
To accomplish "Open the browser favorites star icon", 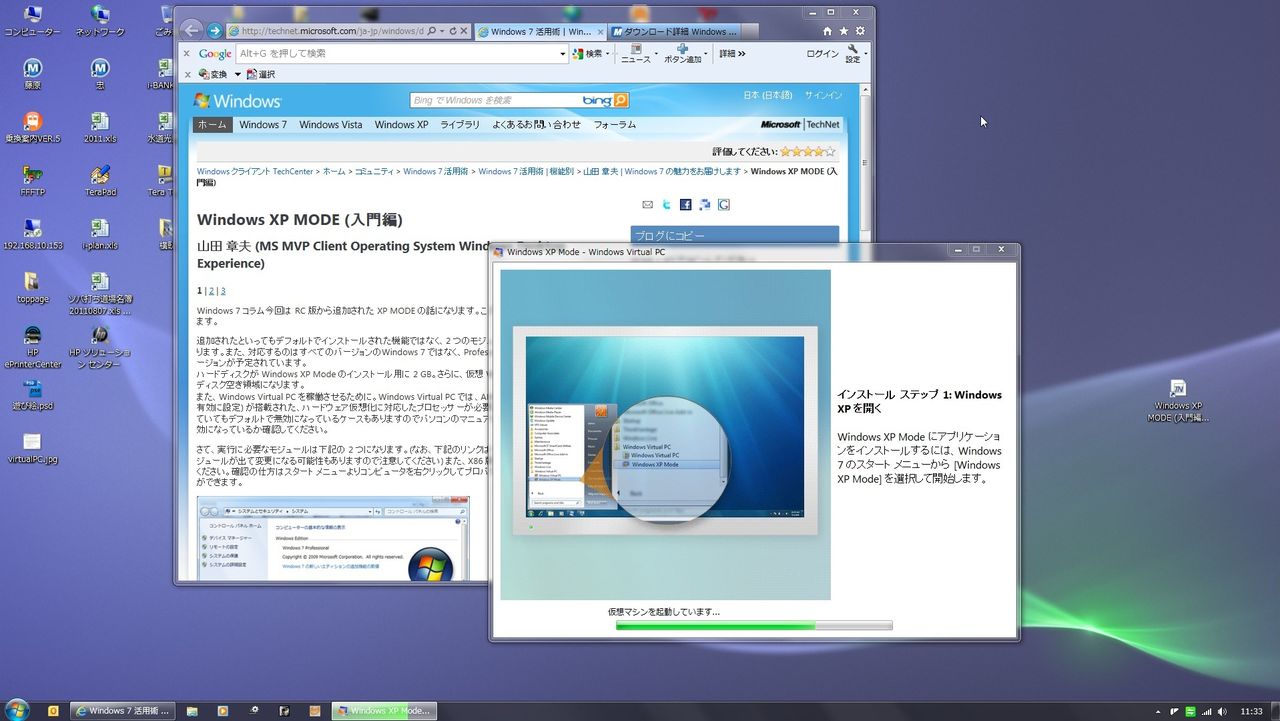I will [844, 31].
